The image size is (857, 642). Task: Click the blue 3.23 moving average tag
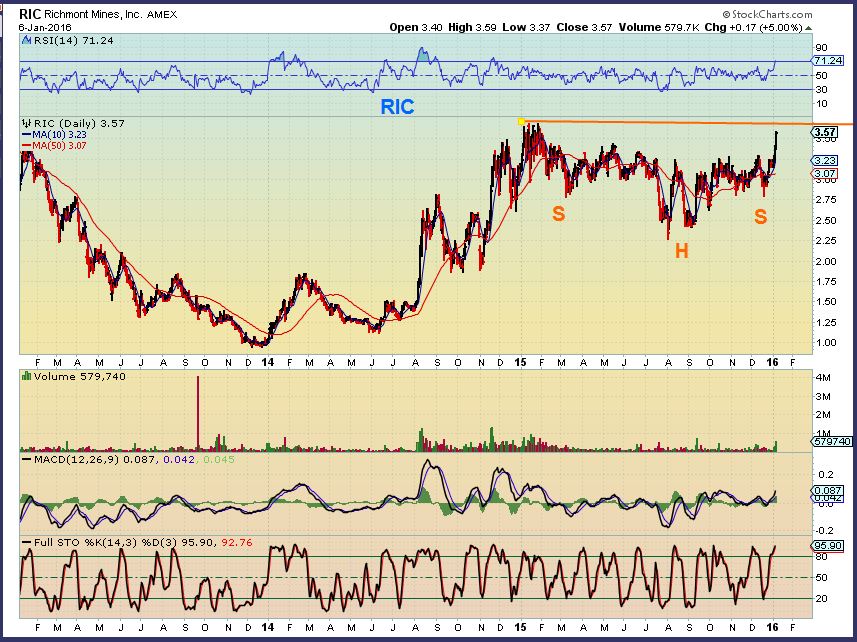click(x=825, y=161)
